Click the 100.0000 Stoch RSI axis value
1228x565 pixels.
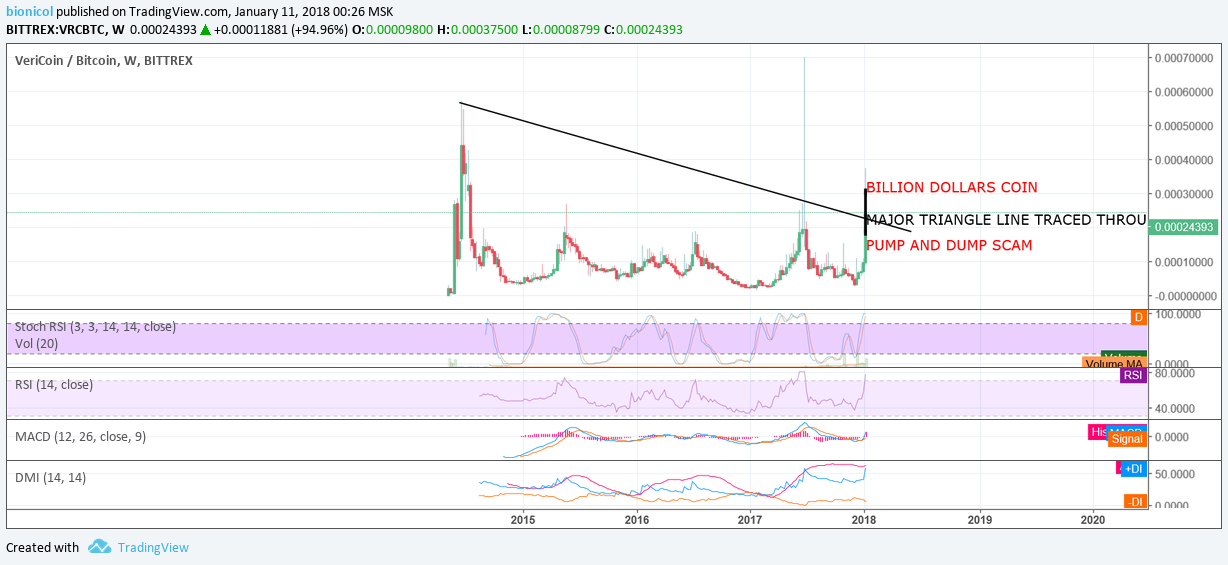[x=1176, y=313]
